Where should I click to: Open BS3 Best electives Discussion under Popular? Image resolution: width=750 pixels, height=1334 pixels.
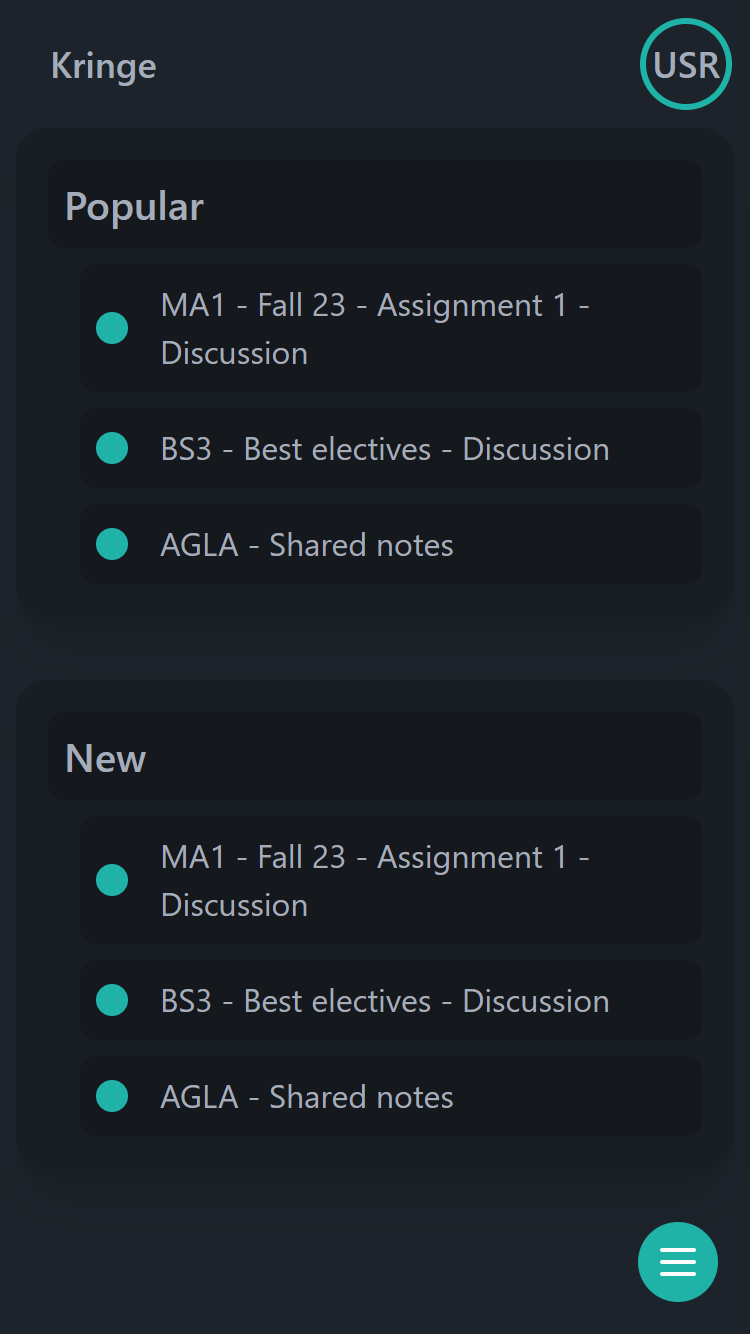pyautogui.click(x=385, y=449)
